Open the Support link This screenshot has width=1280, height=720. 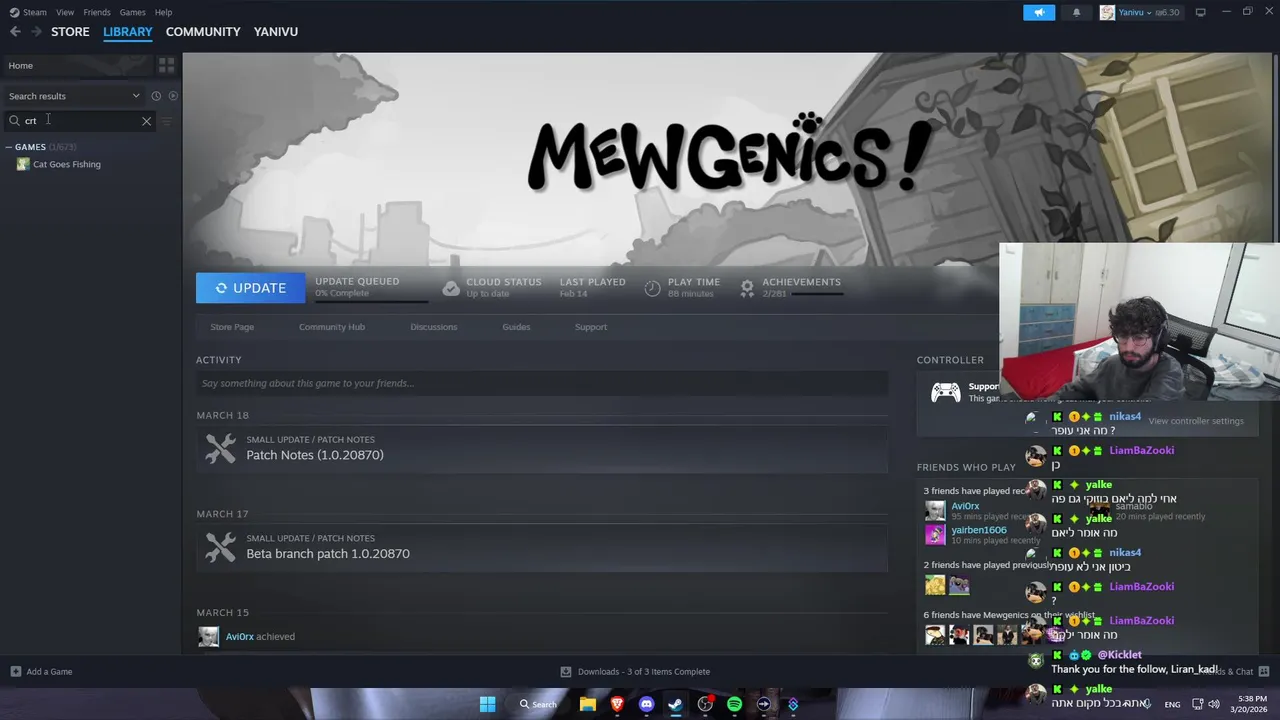(x=591, y=327)
